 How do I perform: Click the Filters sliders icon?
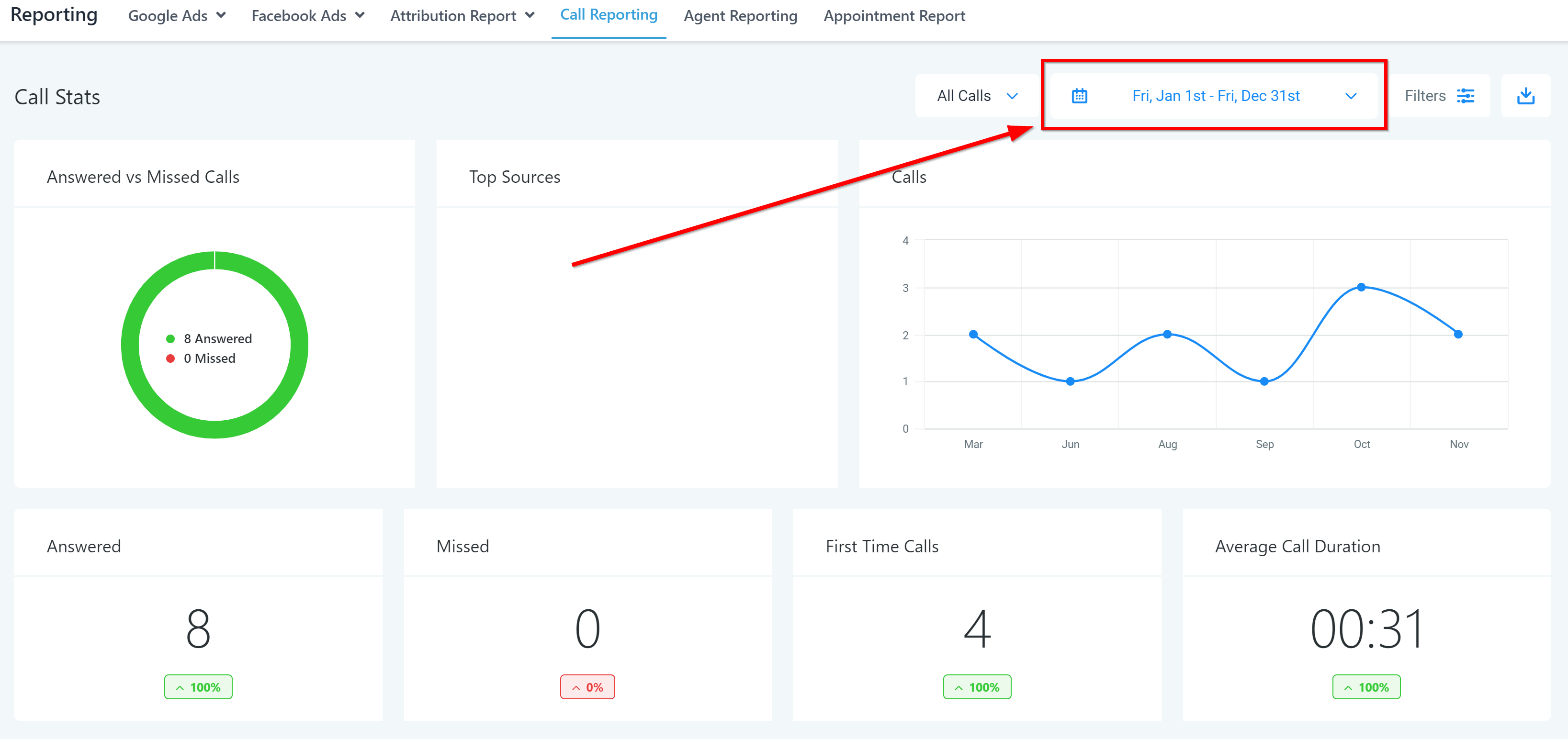[x=1465, y=96]
